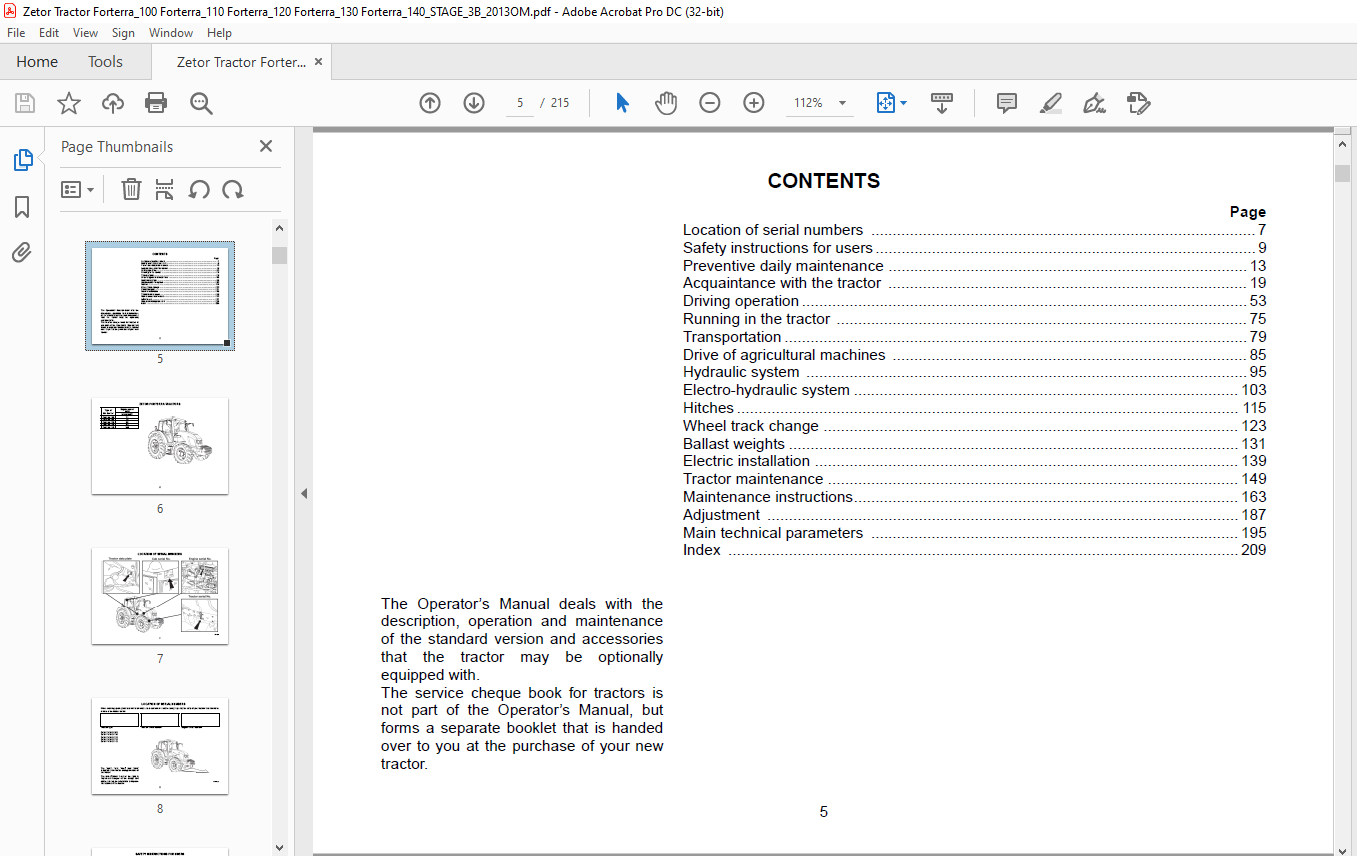Print the document with the printer icon
Image resolution: width=1357 pixels, height=856 pixels.
pyautogui.click(x=156, y=103)
